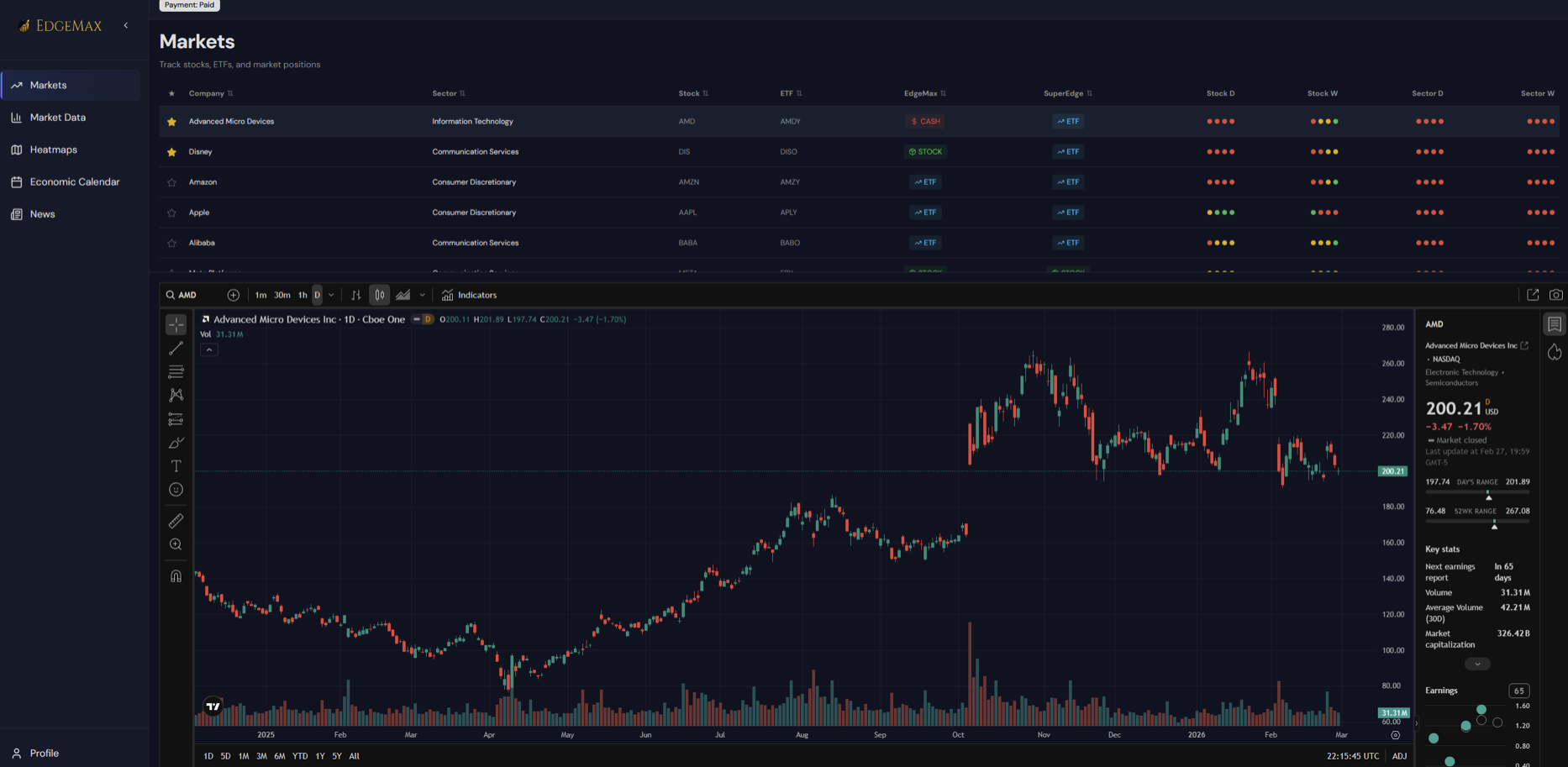Open the text annotation tool
This screenshot has width=1568, height=767.
176,465
